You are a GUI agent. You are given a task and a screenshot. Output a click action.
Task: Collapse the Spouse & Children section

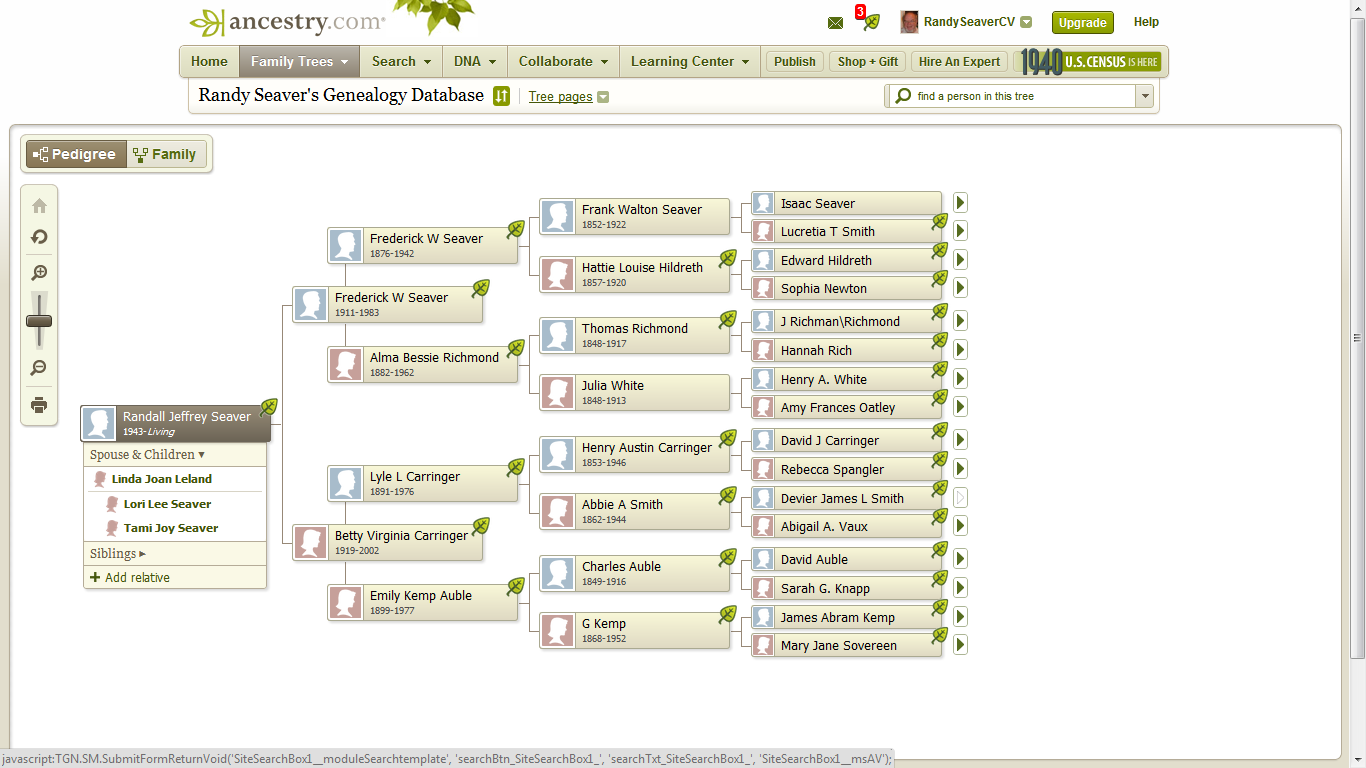click(143, 454)
